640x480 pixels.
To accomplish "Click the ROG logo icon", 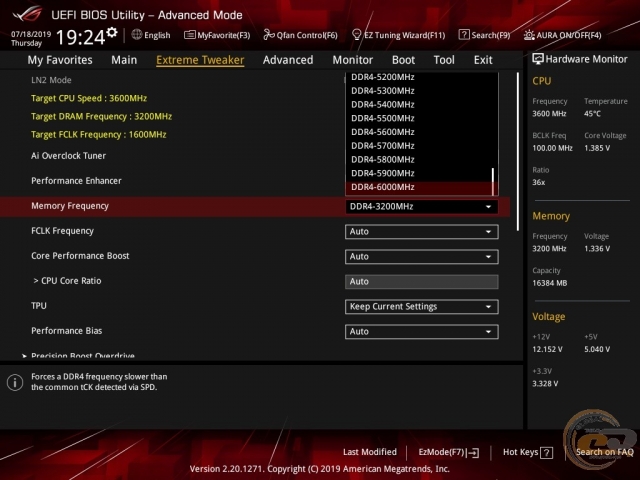I will coord(27,14).
